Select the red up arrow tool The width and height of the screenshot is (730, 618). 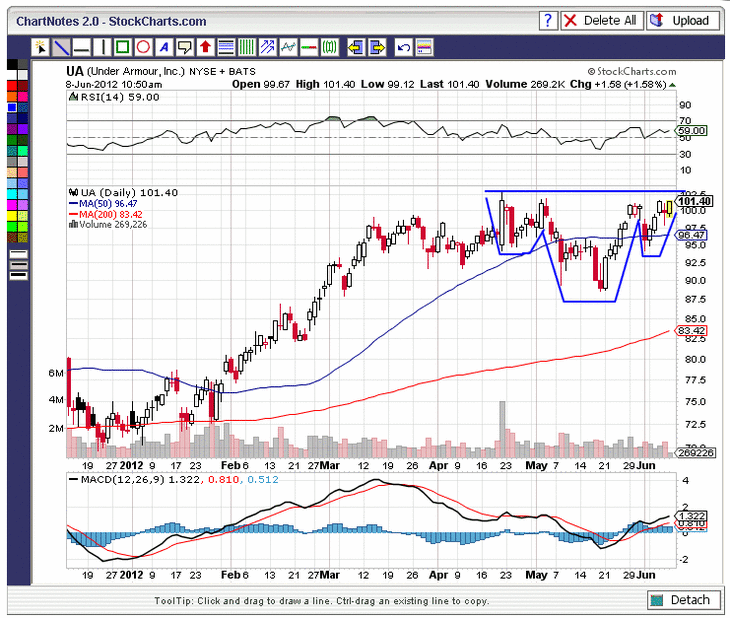tap(205, 47)
